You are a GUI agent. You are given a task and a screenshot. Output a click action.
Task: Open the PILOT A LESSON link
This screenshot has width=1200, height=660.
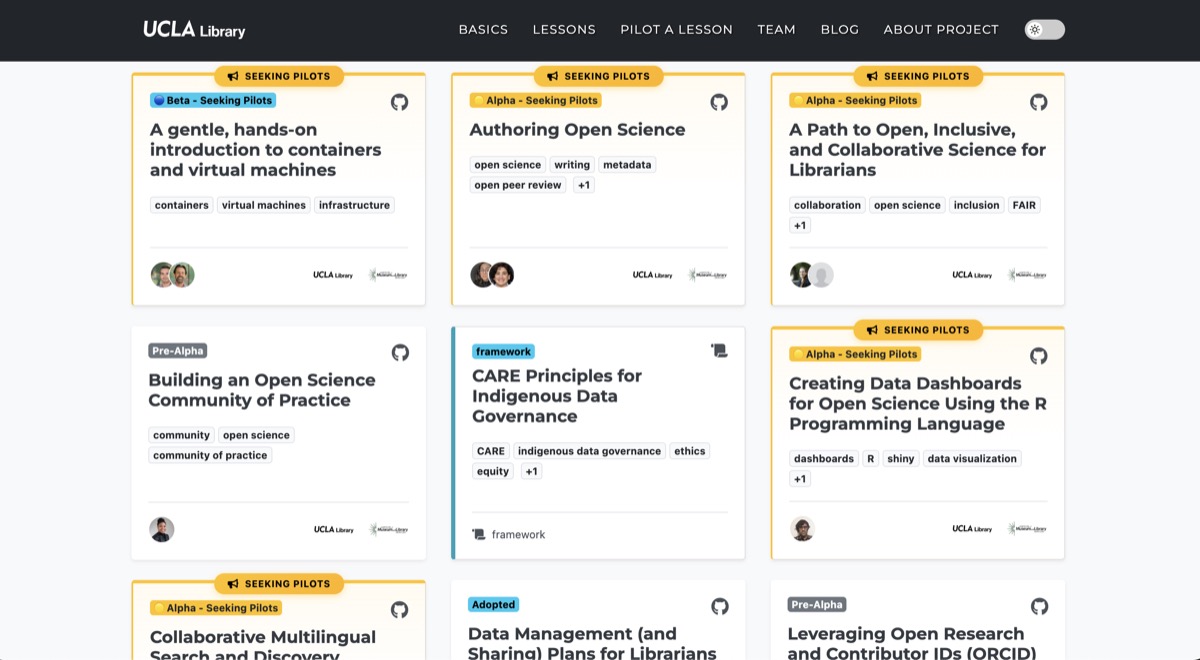676,29
